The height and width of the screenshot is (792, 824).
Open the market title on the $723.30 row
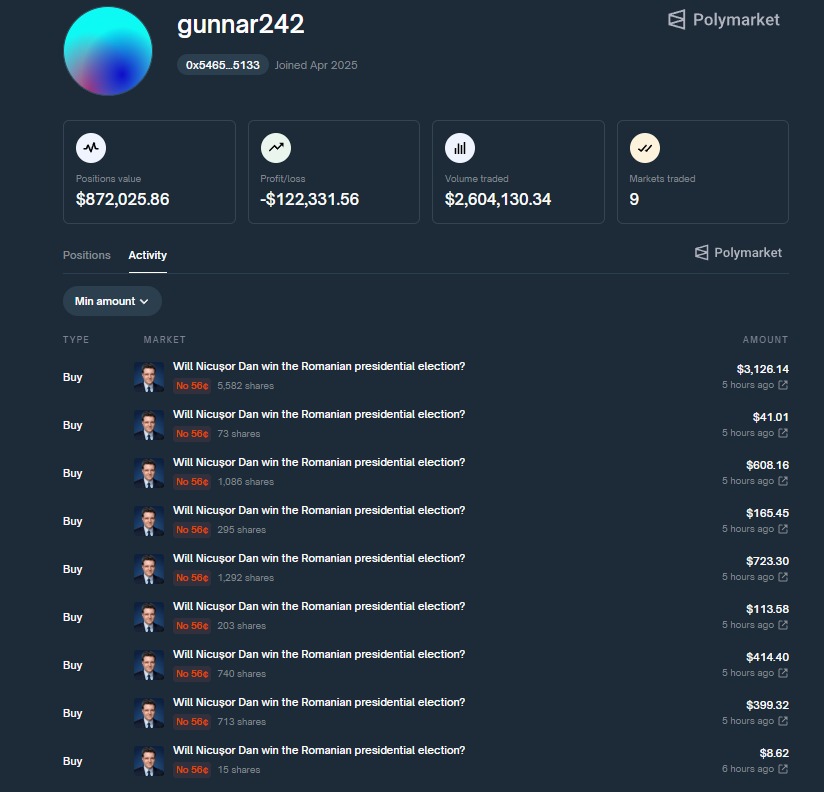click(319, 558)
